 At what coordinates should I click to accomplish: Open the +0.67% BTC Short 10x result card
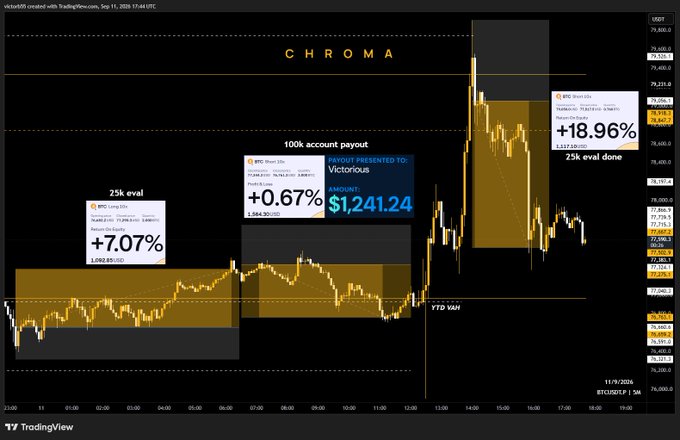pos(284,186)
